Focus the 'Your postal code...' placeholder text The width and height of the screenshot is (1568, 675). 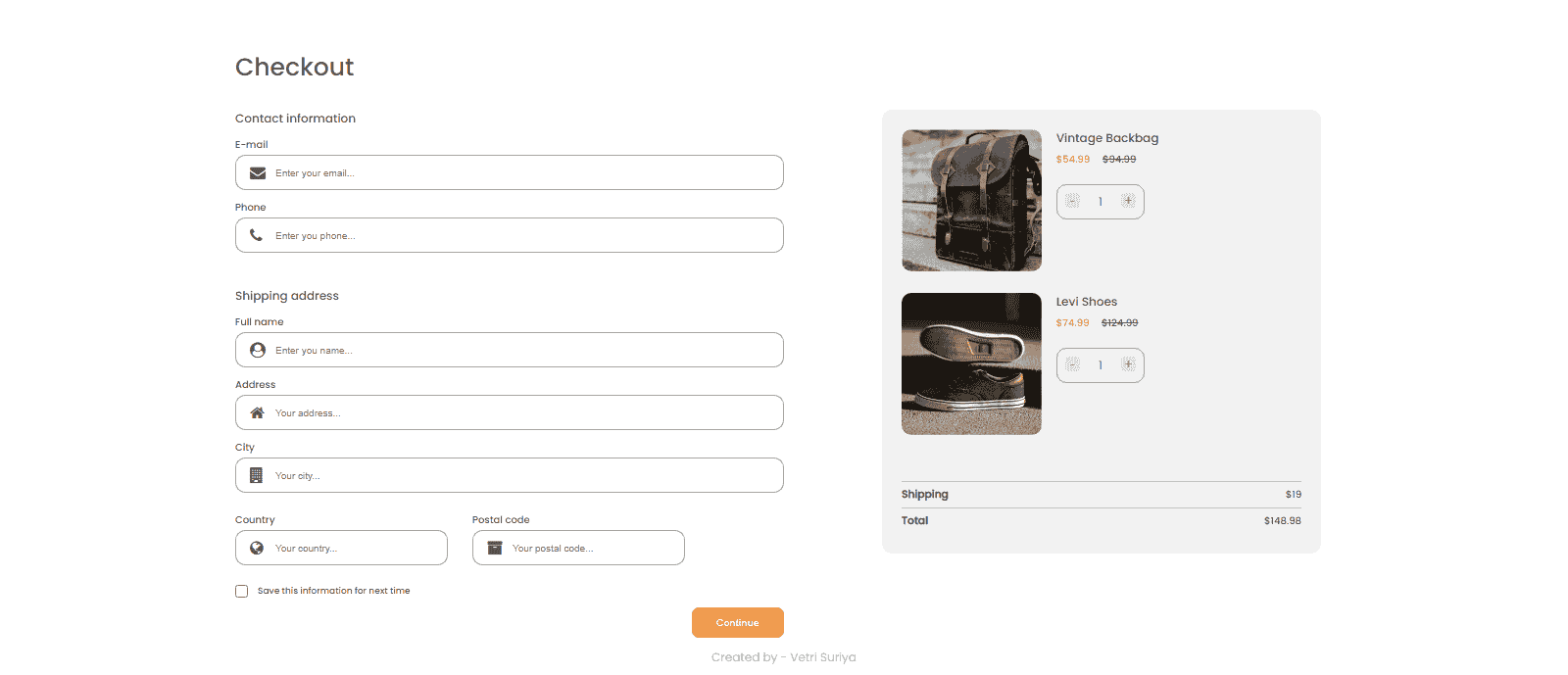coord(553,549)
